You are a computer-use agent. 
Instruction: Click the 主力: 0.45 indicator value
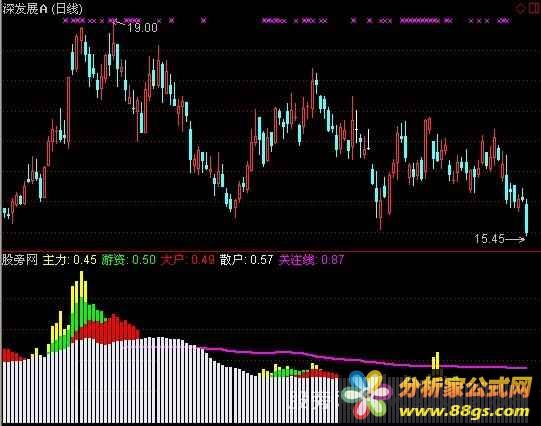click(x=69, y=260)
